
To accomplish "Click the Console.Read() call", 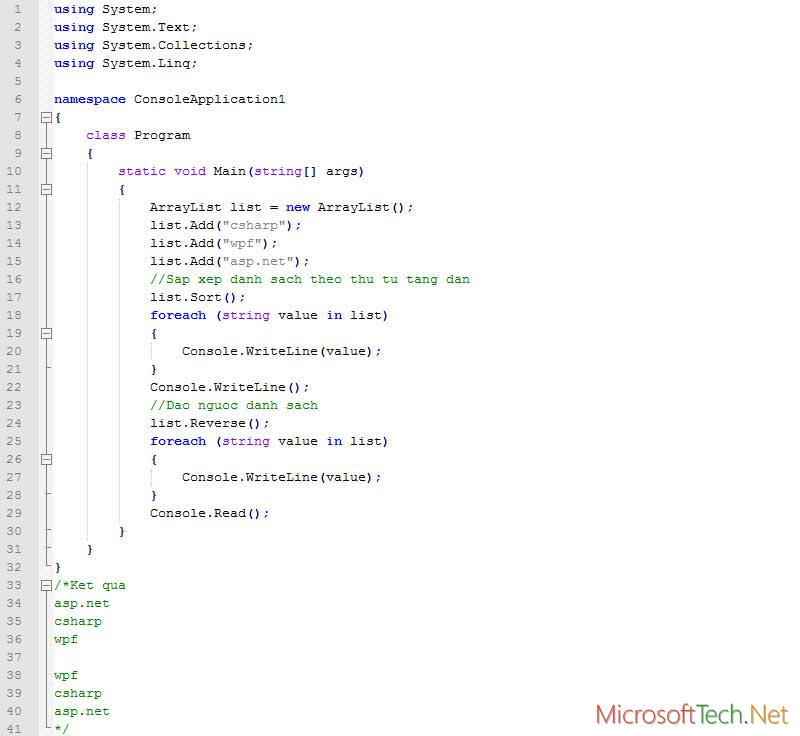I will [209, 513].
